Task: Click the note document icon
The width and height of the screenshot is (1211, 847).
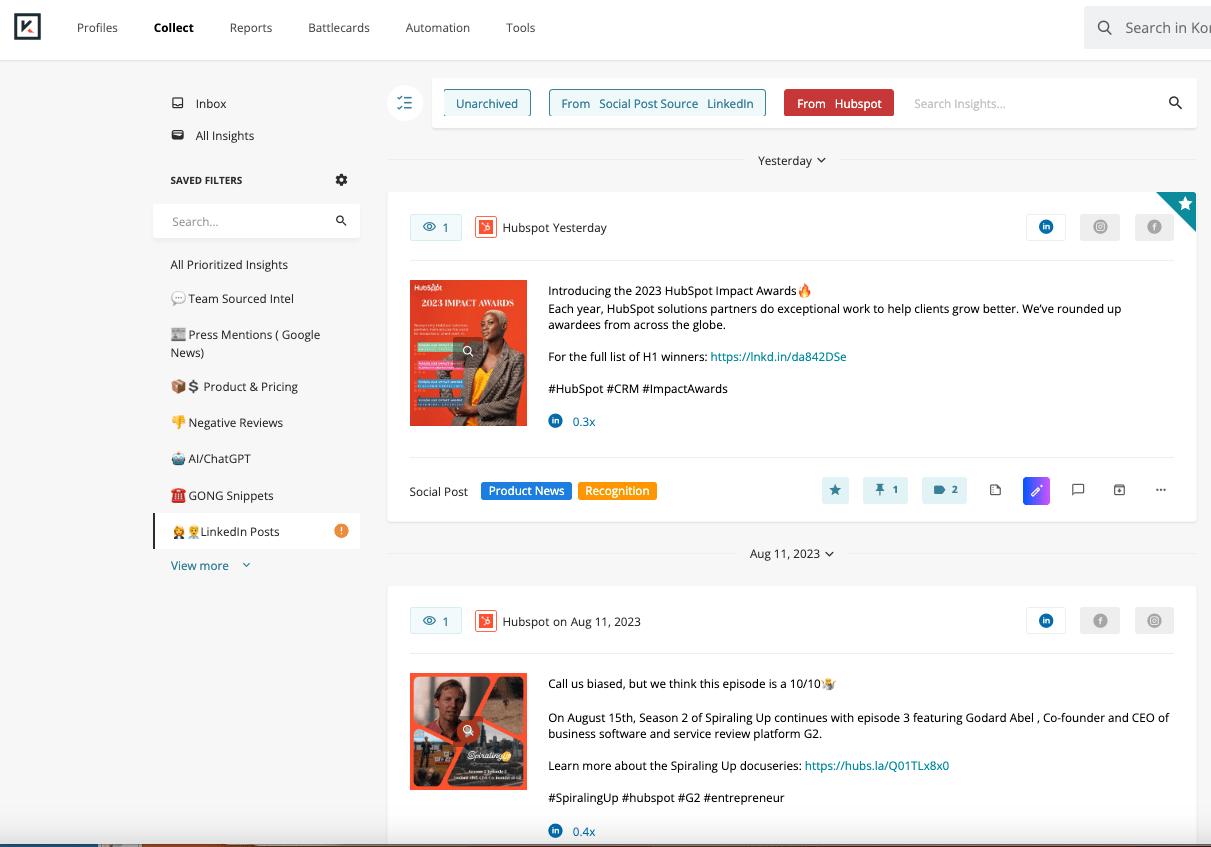Action: (x=995, y=490)
